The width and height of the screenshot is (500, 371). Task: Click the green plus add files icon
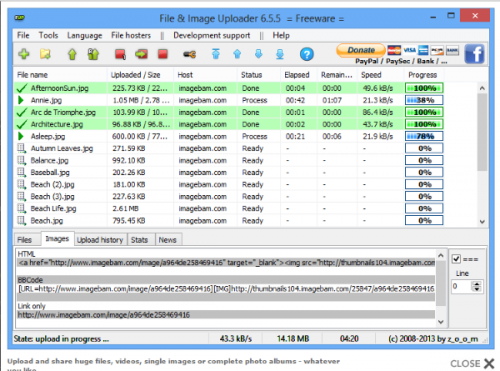click(24, 54)
